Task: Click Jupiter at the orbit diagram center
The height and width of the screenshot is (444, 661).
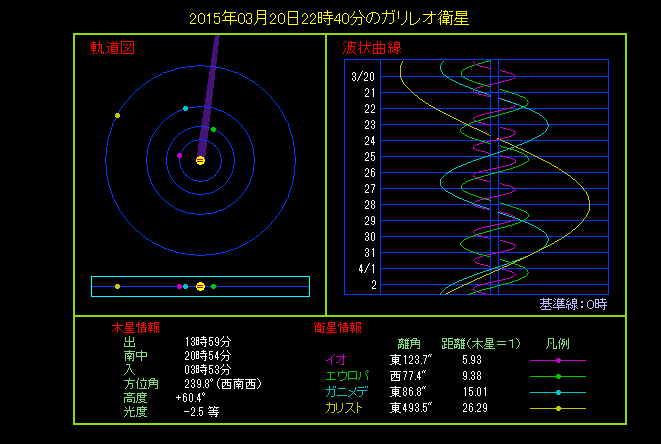Action: point(200,160)
